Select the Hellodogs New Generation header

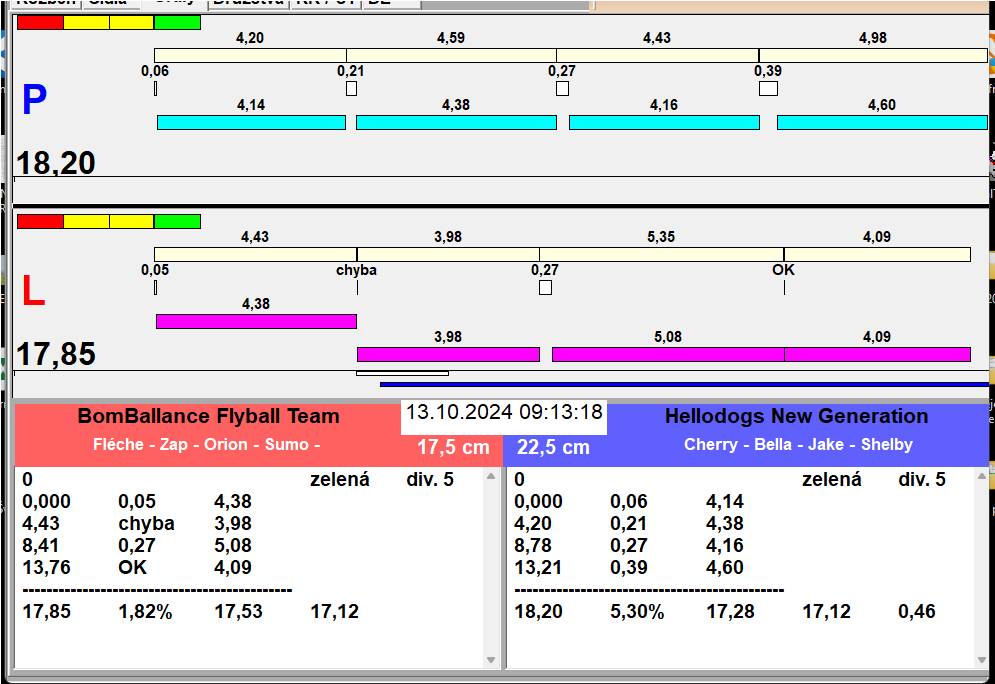click(796, 416)
